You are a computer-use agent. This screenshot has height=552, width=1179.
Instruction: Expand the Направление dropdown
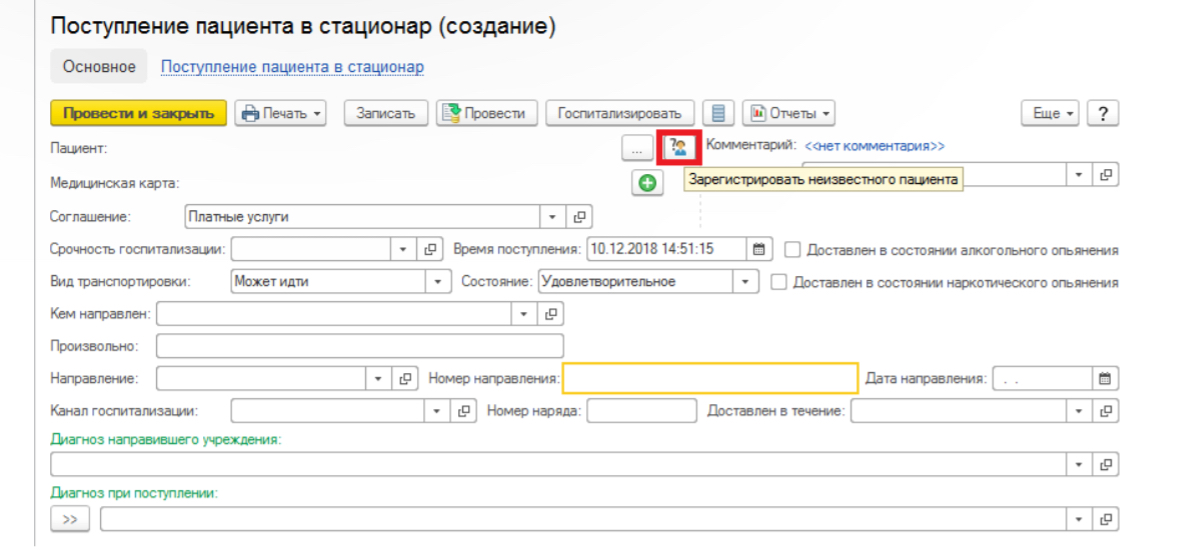pyautogui.click(x=378, y=378)
